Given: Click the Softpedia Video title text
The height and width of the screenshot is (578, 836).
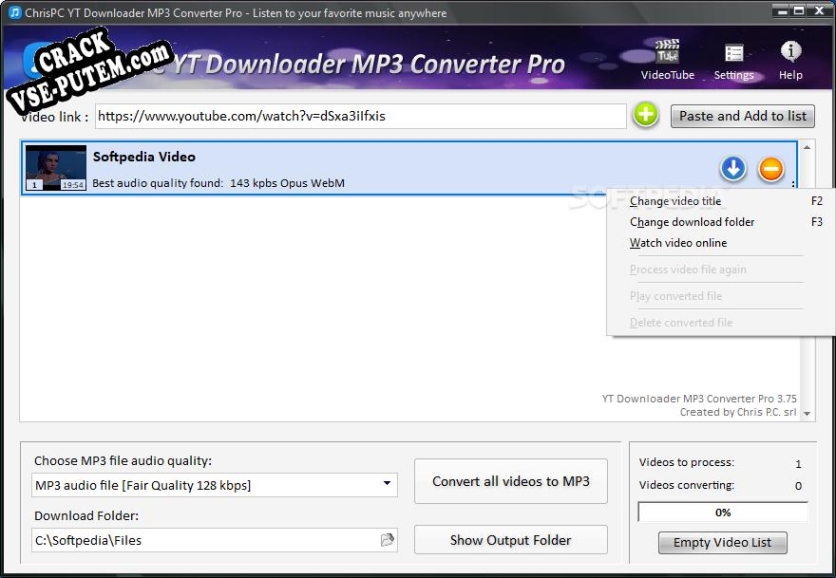Looking at the screenshot, I should coord(144,157).
